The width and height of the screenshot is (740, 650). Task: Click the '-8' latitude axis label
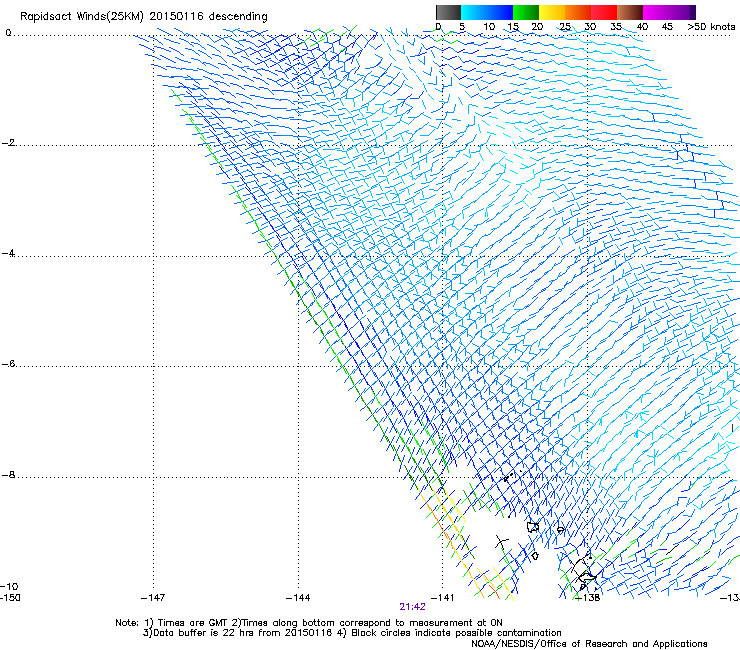(x=9, y=475)
